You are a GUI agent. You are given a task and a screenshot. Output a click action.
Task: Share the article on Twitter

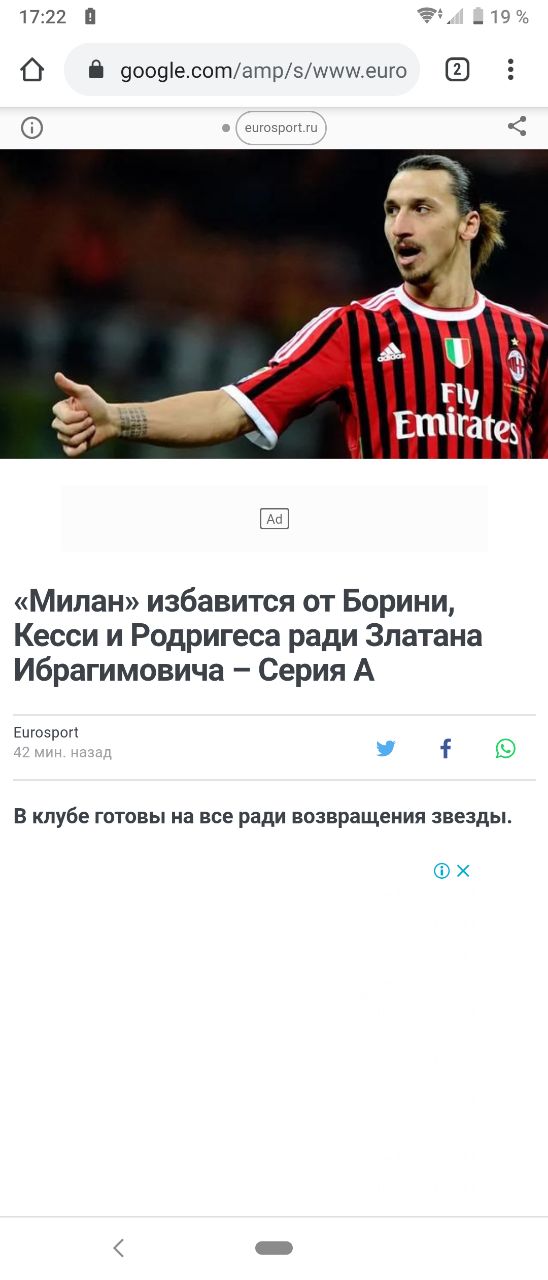386,748
